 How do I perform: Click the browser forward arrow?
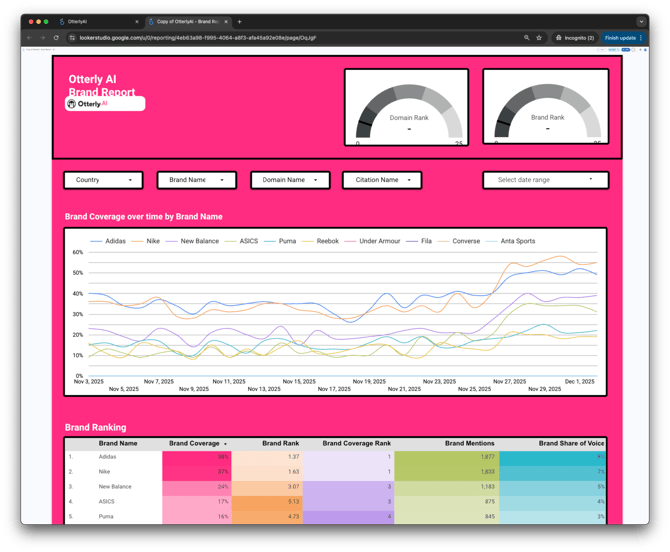point(42,38)
